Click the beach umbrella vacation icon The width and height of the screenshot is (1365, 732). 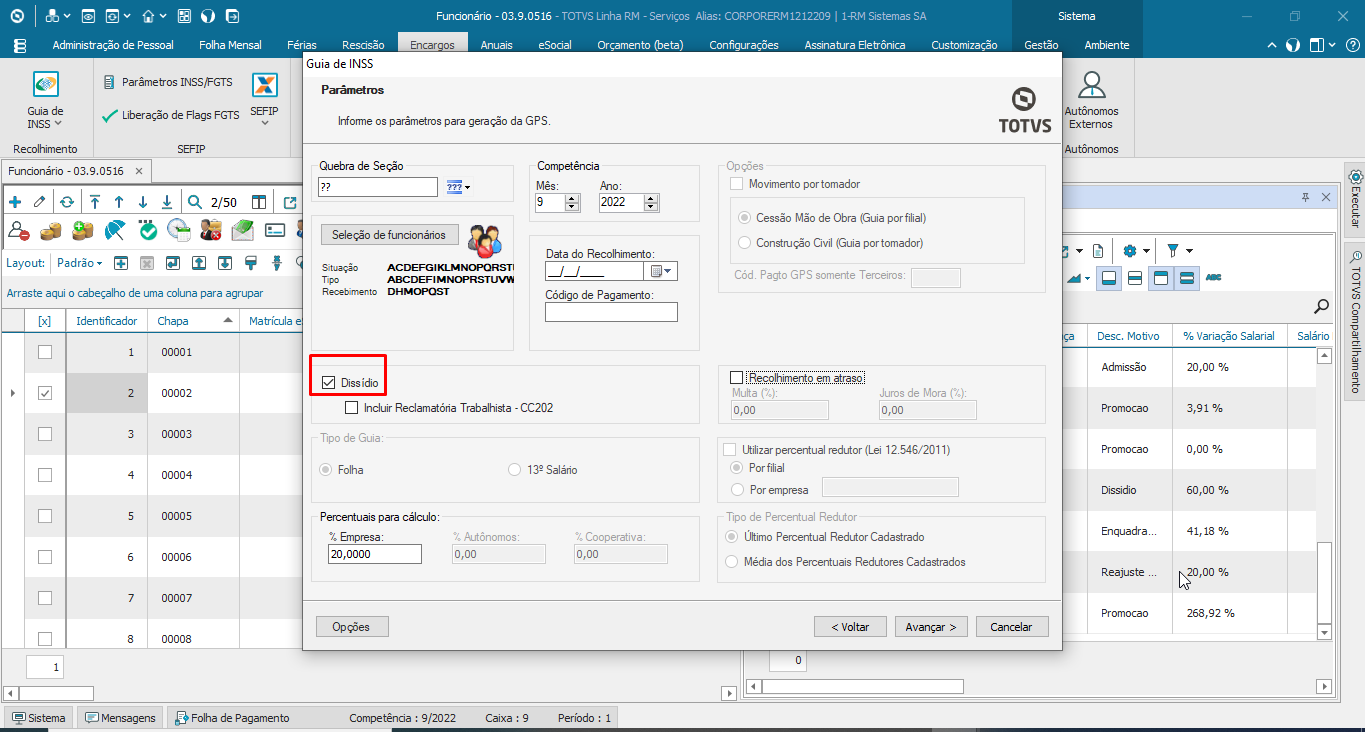tap(116, 231)
